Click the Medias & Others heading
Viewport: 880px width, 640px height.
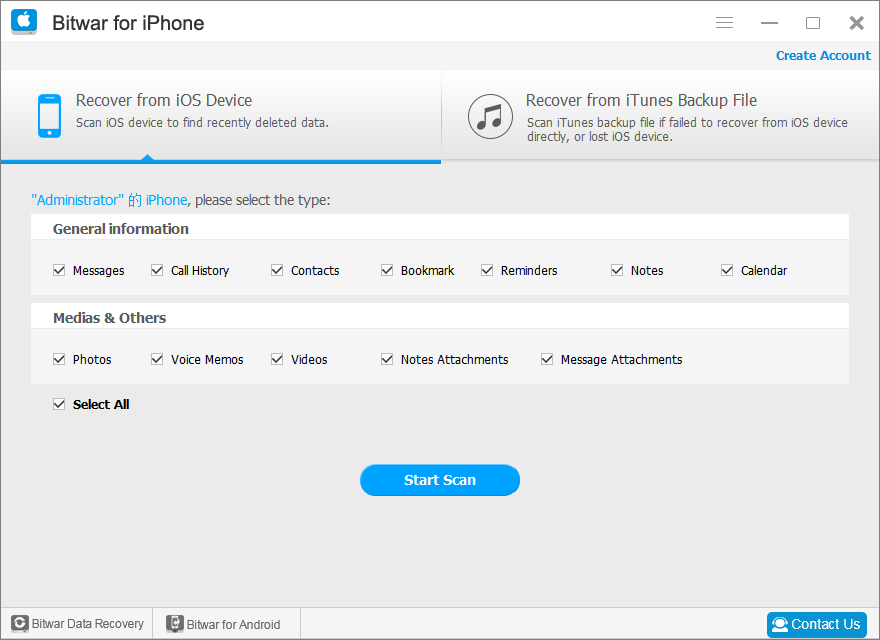[109, 318]
